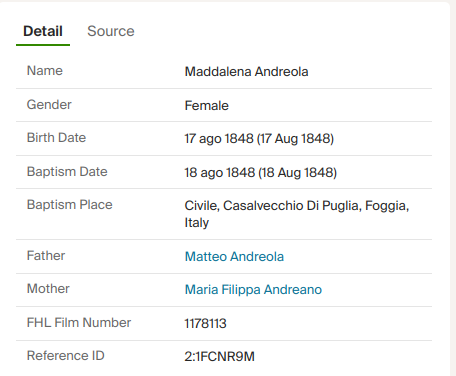Open the Maria Filippa Andreano mother link
This screenshot has width=456, height=376.
pyautogui.click(x=253, y=289)
